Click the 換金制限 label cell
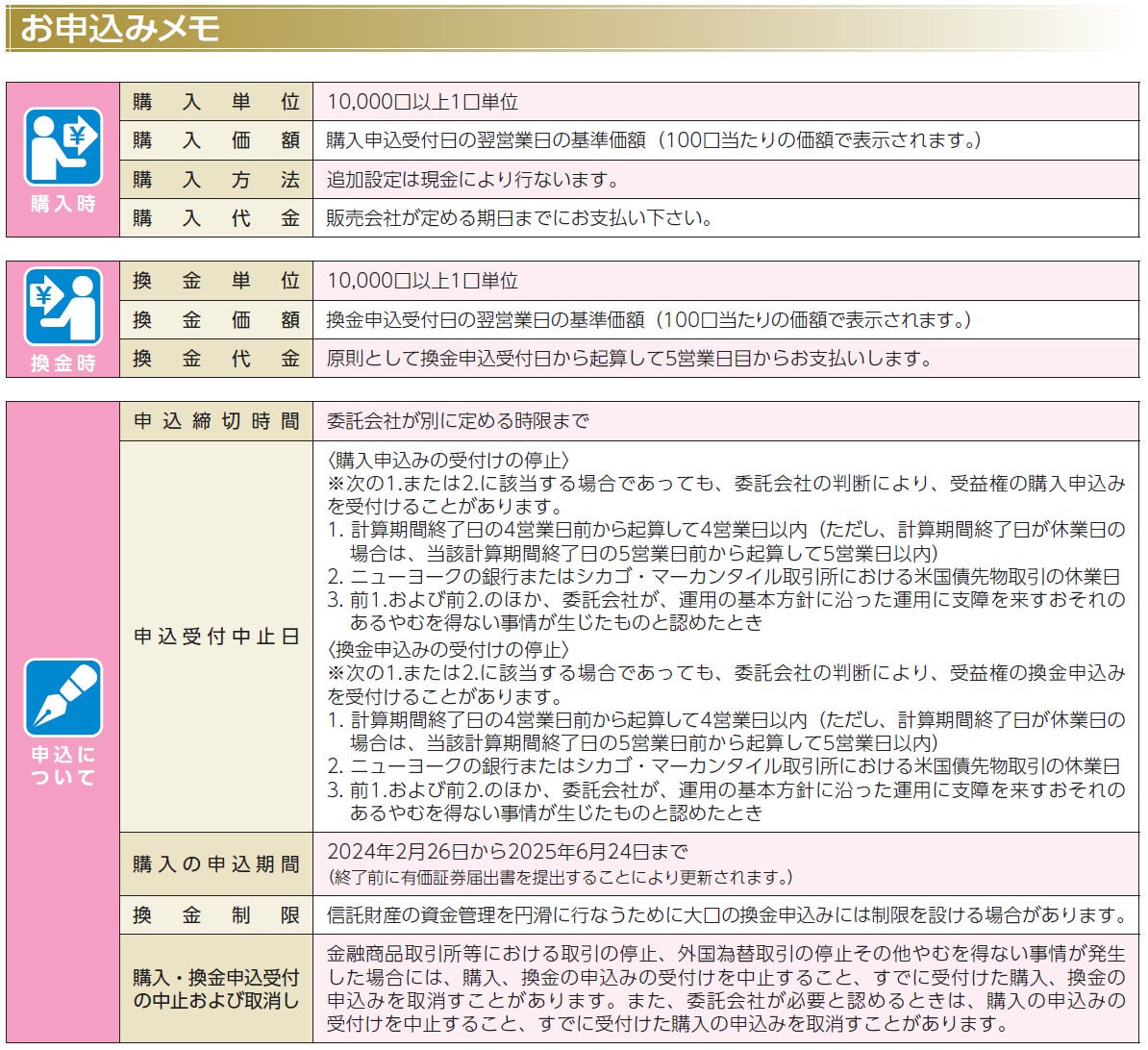Screen dimensions: 1148x1050 pyautogui.click(x=216, y=915)
